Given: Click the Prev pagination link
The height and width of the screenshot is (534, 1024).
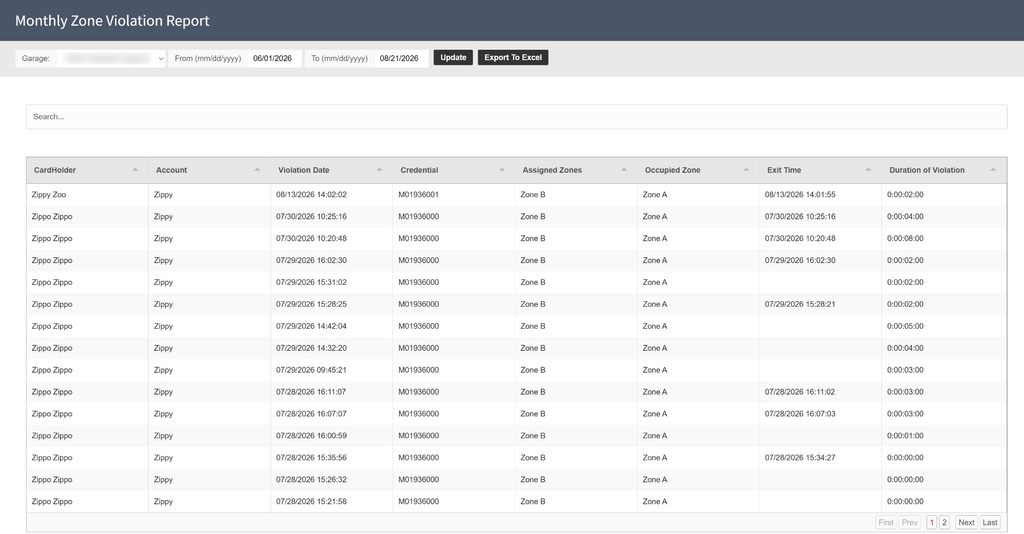Looking at the screenshot, I should coord(910,522).
